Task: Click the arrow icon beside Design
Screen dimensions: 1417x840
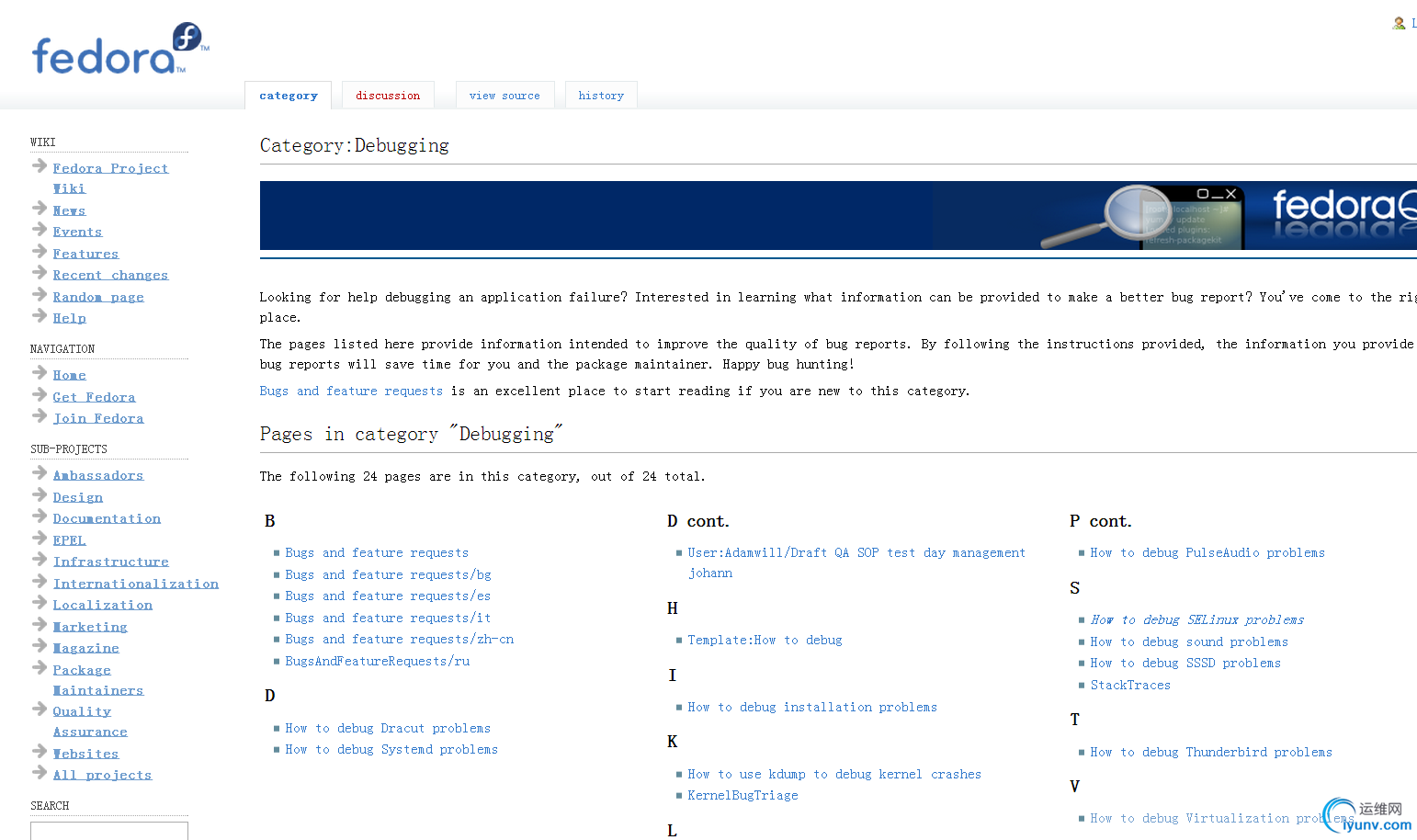Action: click(40, 494)
